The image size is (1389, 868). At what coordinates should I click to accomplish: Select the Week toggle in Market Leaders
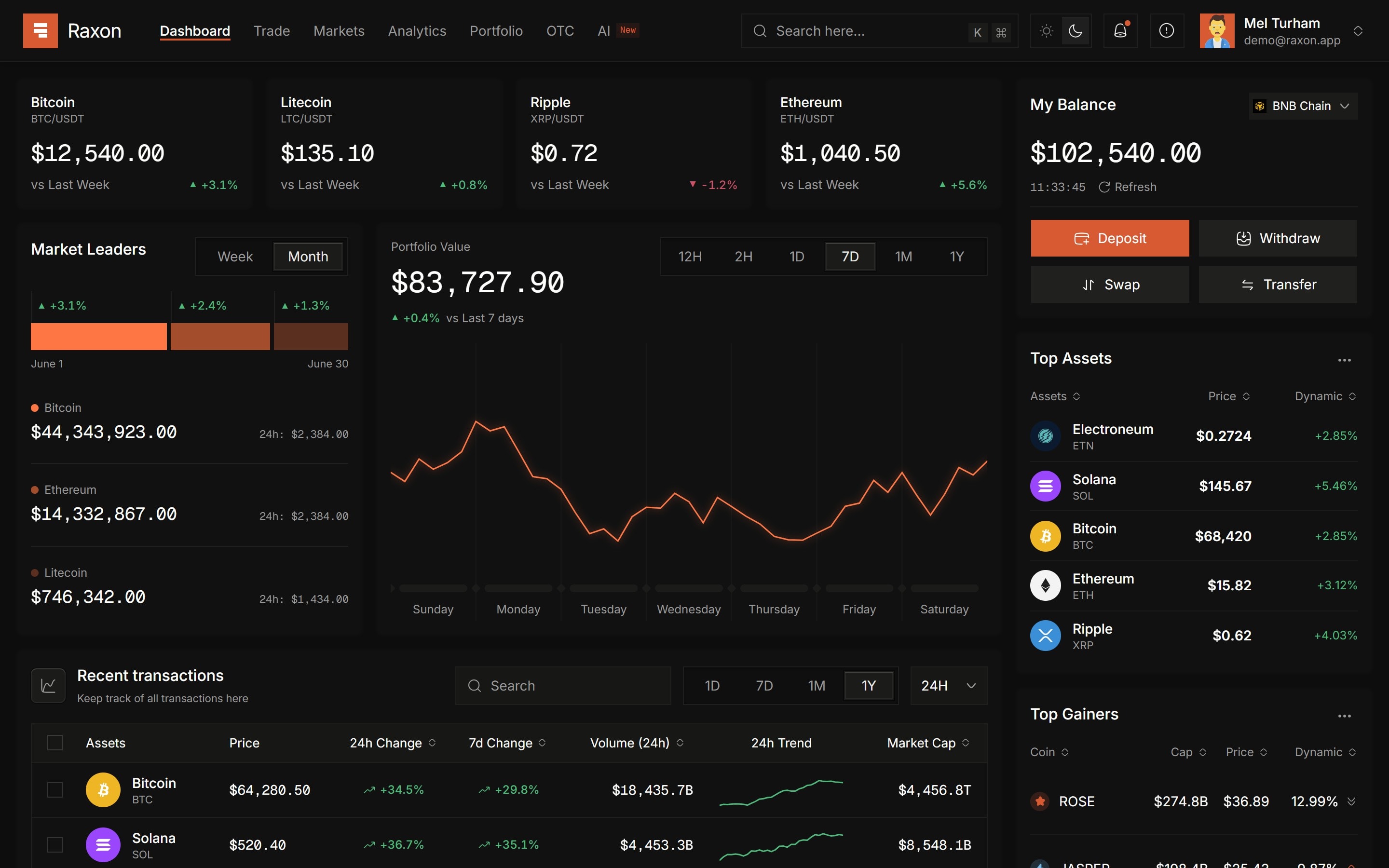235,257
